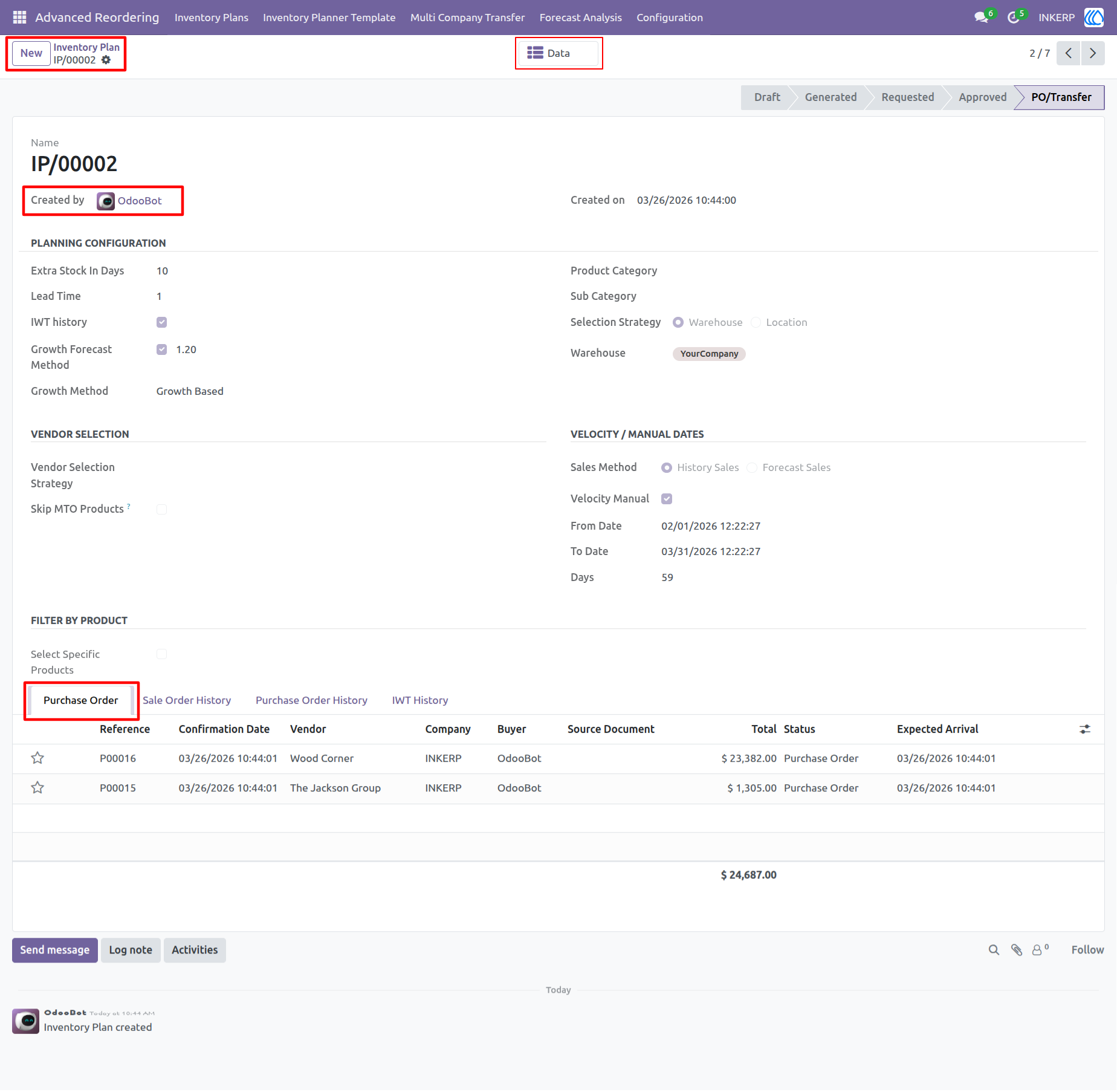Click the chatter search magnifier icon
Image resolution: width=1117 pixels, height=1092 pixels.
(x=994, y=950)
